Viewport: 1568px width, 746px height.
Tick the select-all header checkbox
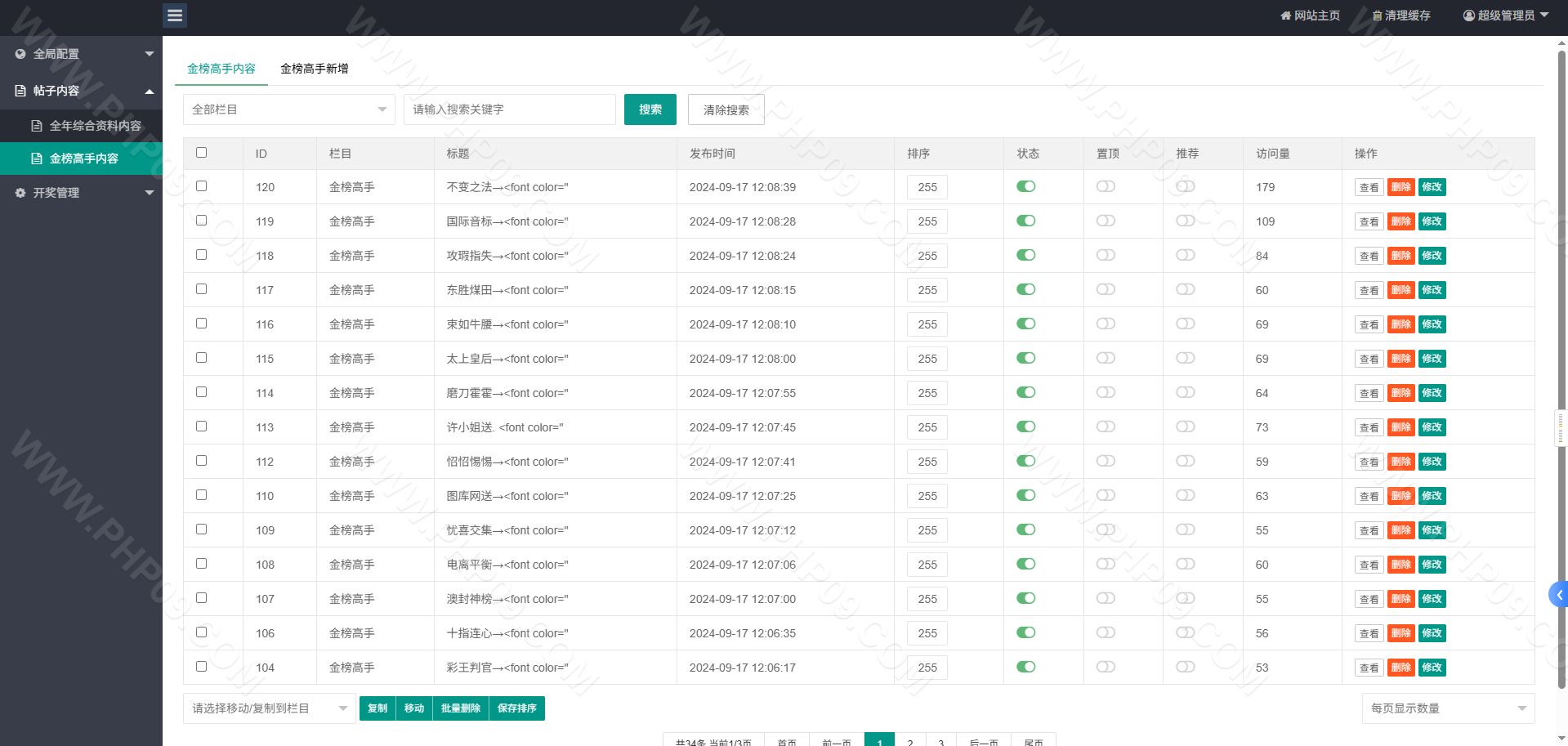(x=202, y=153)
